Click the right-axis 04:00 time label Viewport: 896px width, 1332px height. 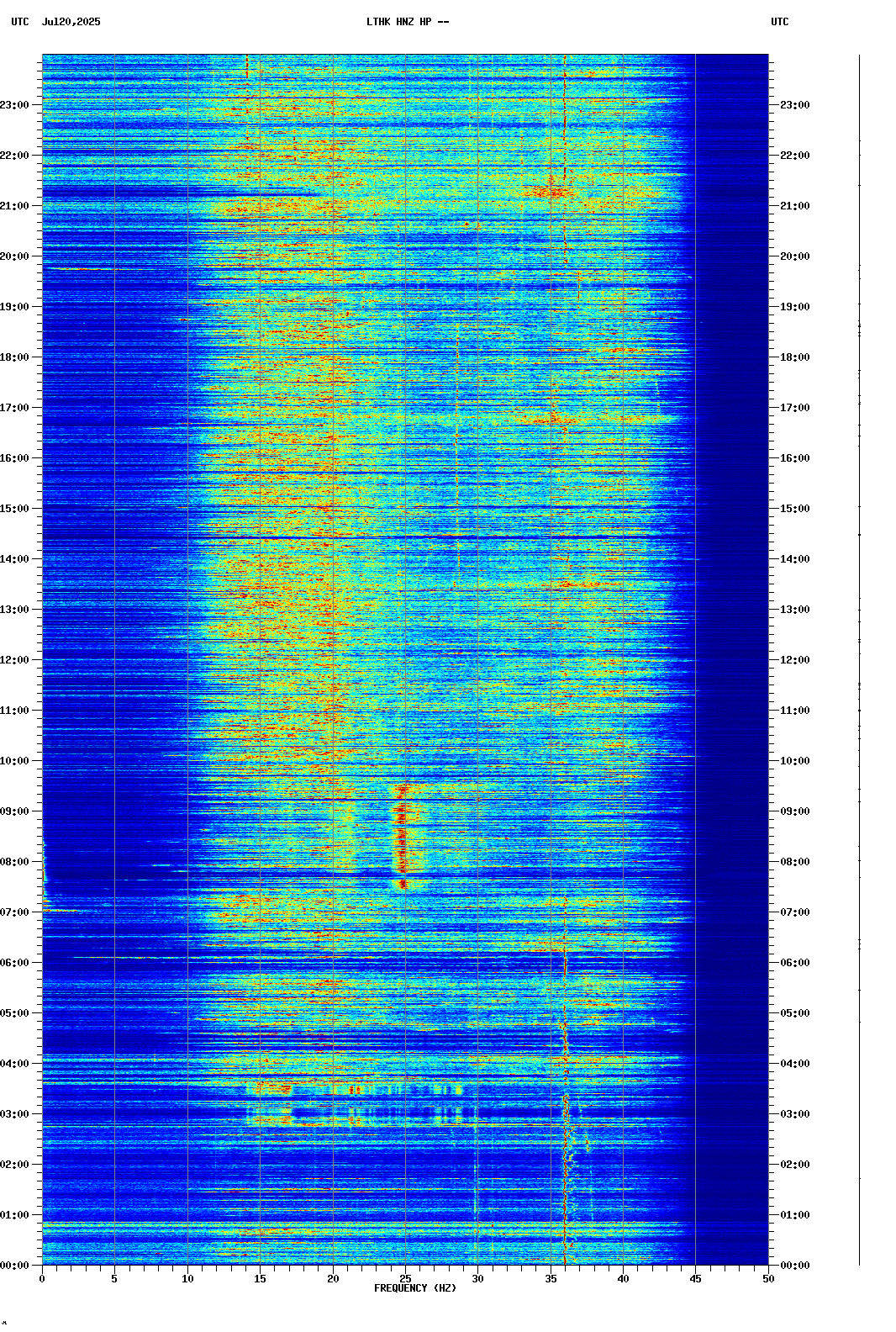pos(795,1064)
